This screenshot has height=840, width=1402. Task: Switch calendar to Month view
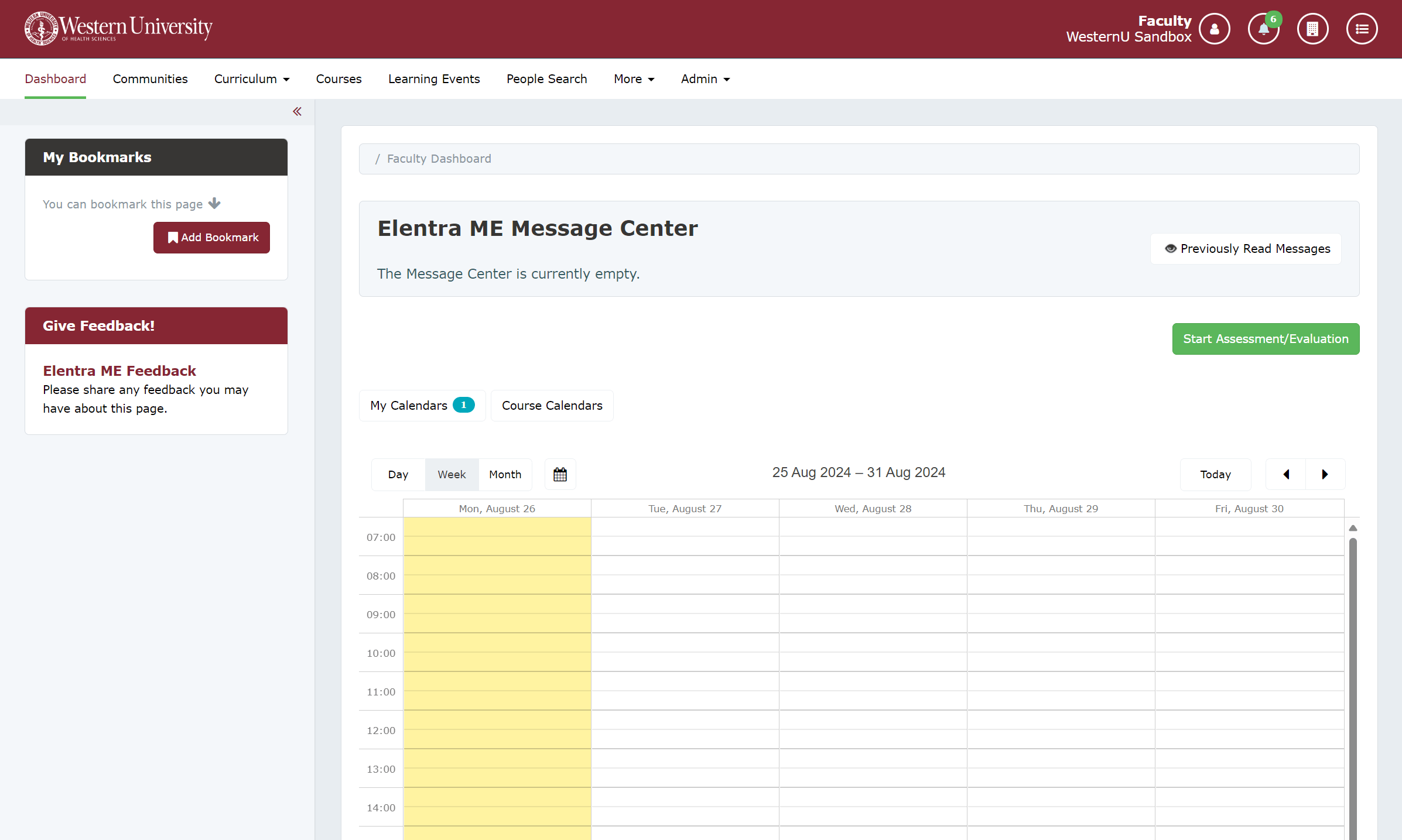click(505, 474)
